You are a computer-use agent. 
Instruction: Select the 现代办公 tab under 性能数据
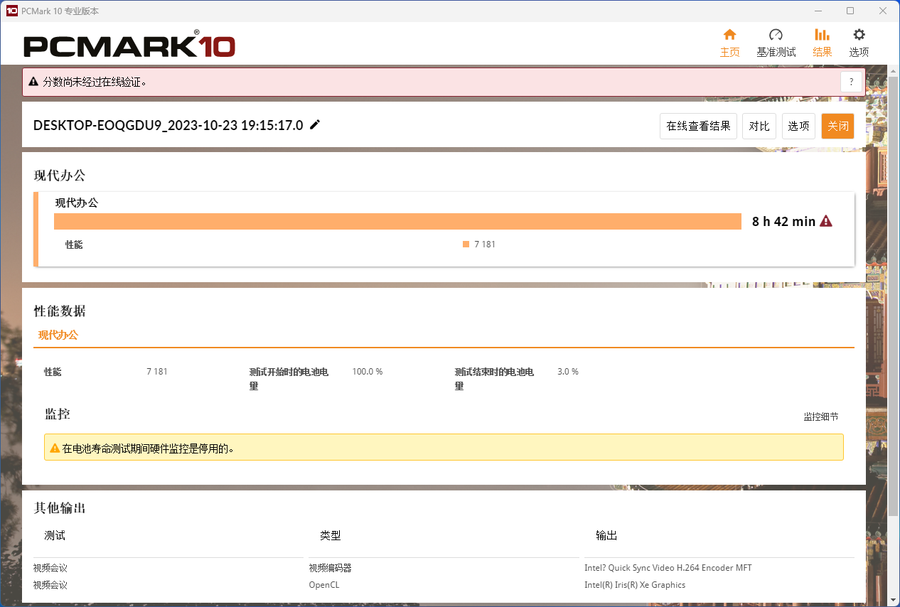58,335
